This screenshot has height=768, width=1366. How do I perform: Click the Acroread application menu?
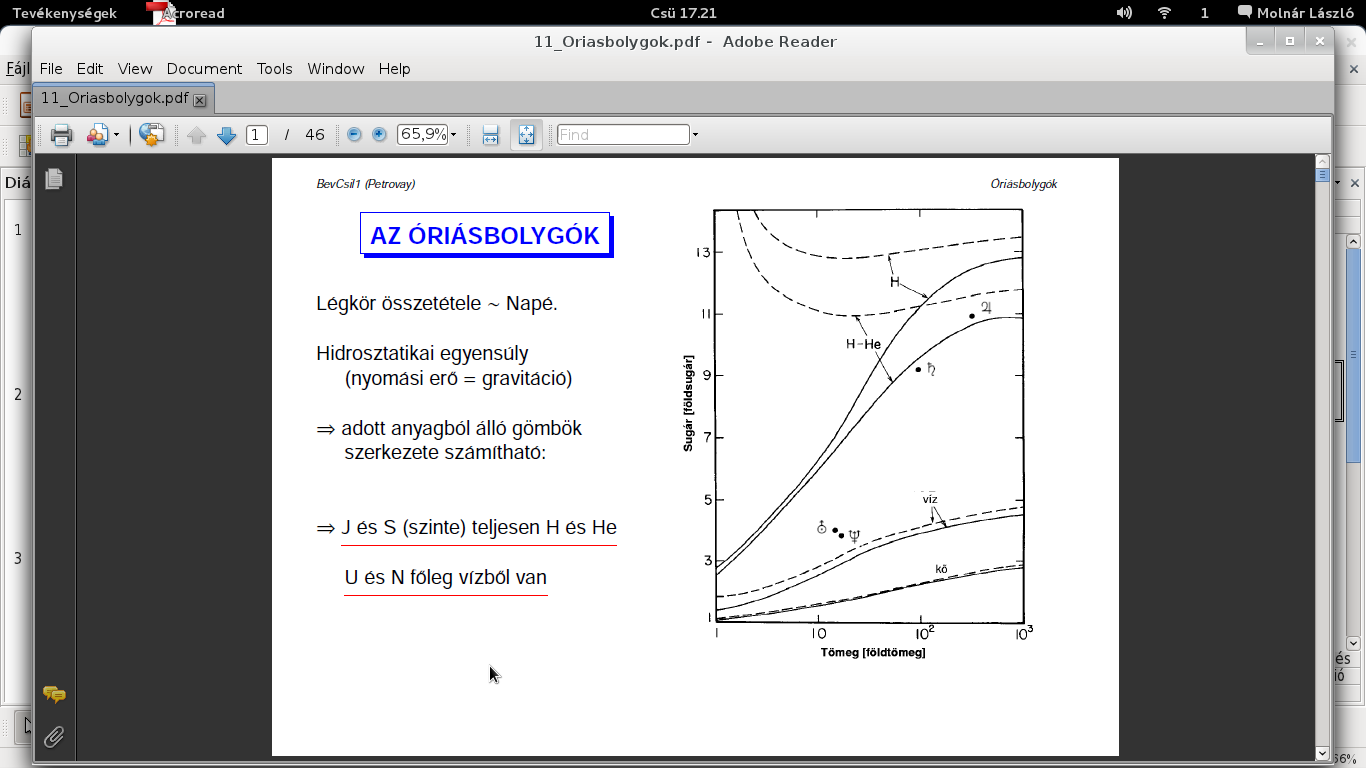pos(186,13)
